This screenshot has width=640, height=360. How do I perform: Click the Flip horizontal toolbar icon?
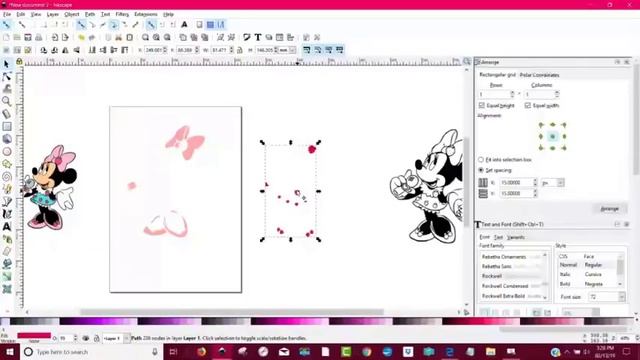point(65,50)
